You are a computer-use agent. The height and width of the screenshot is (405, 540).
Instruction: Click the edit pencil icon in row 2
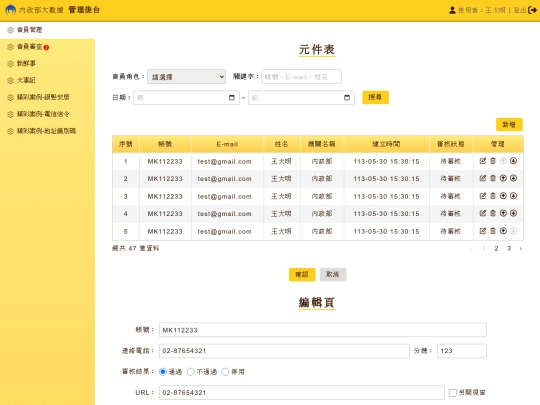483,178
